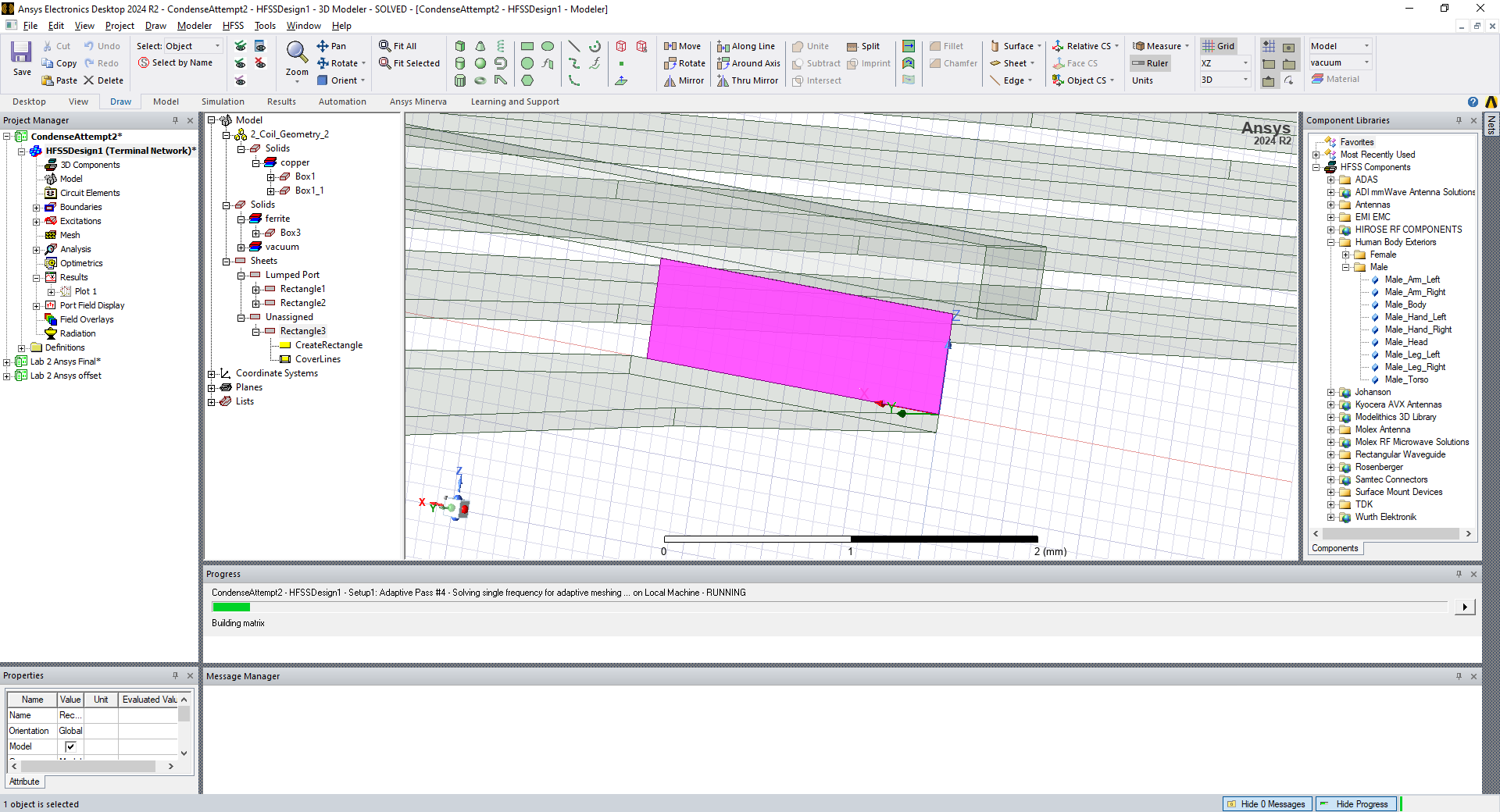Open the vacuum material dropdown
The height and width of the screenshot is (812, 1500).
pyautogui.click(x=1366, y=62)
